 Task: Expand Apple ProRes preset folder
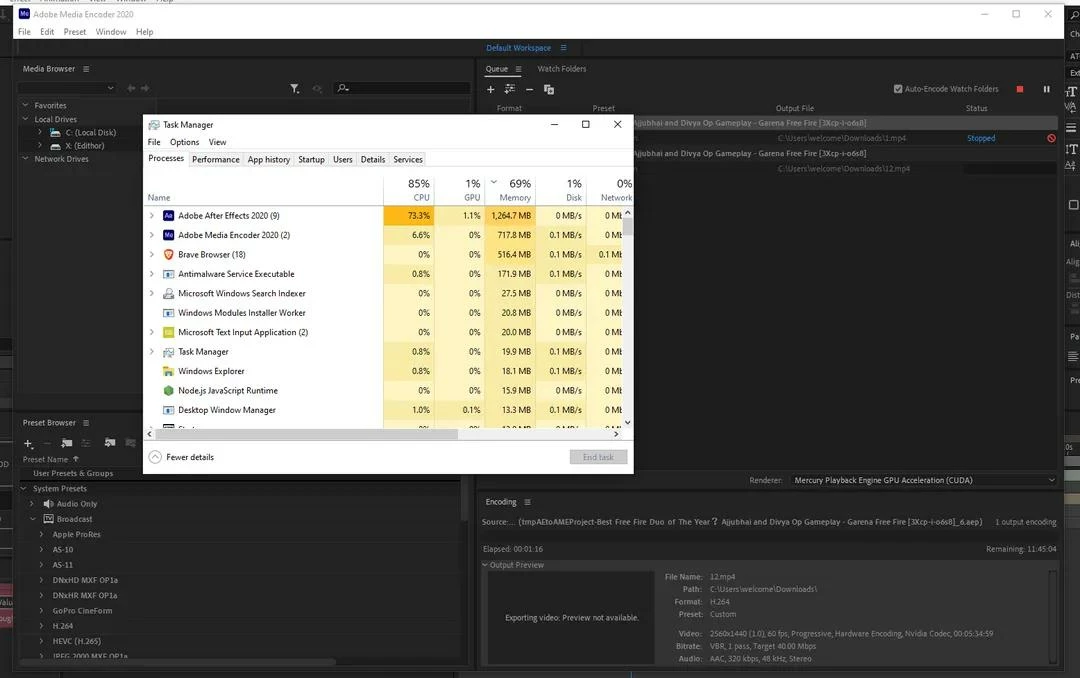click(x=41, y=534)
